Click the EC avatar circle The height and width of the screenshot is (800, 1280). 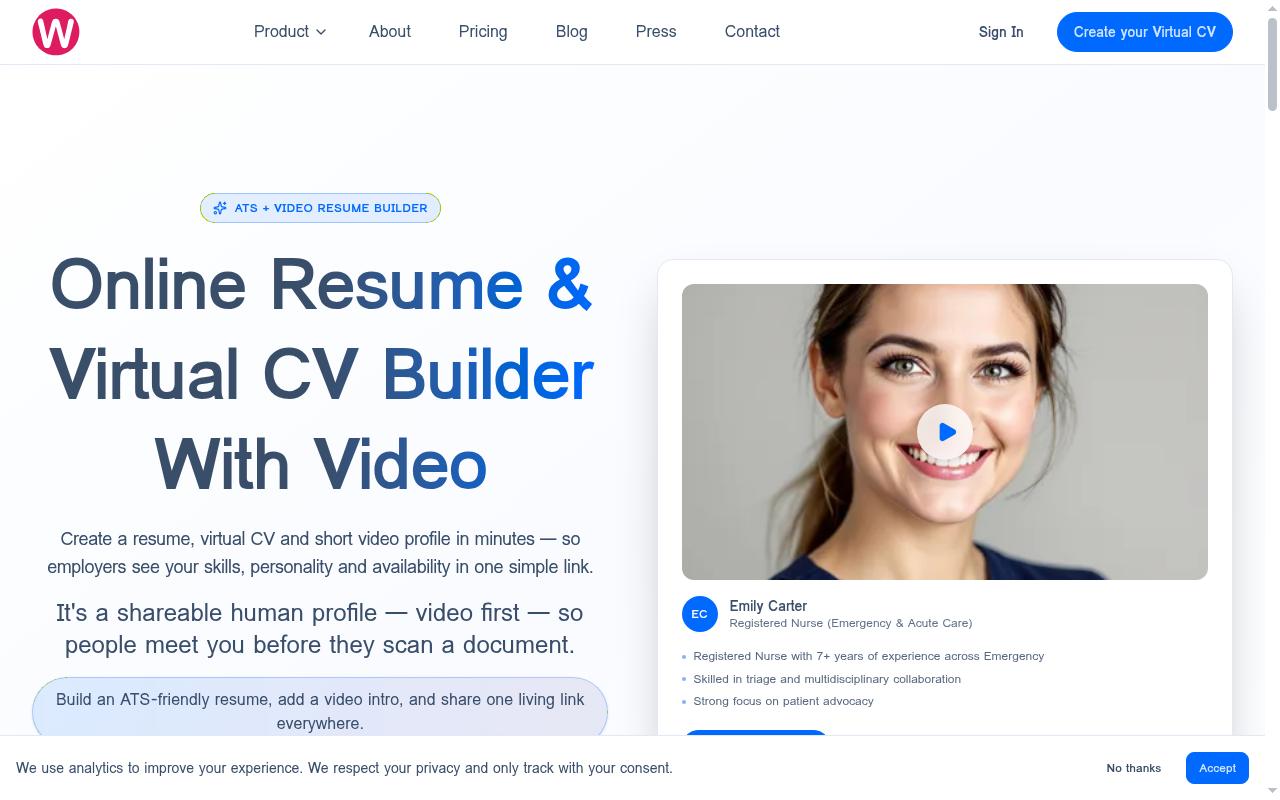[700, 614]
